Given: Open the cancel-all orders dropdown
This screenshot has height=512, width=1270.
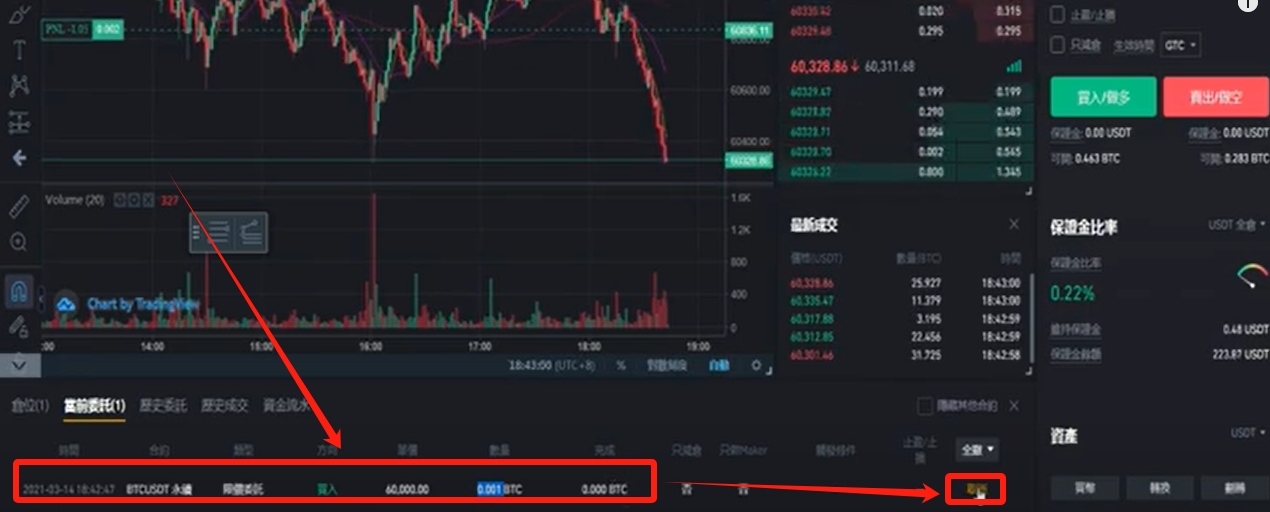Looking at the screenshot, I should pos(977,450).
